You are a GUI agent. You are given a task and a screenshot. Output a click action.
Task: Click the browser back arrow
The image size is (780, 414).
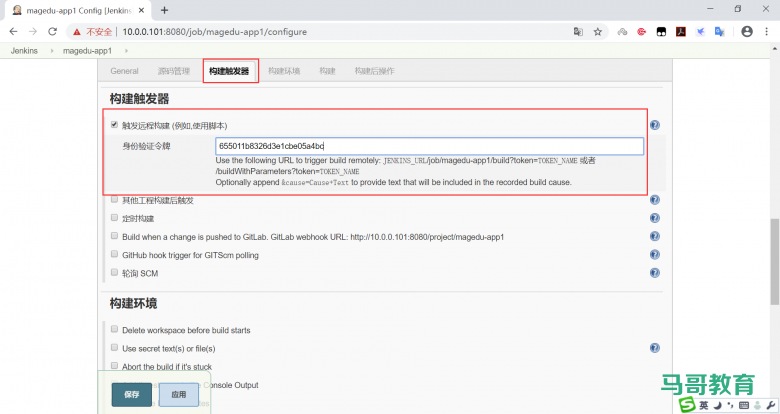(13, 31)
